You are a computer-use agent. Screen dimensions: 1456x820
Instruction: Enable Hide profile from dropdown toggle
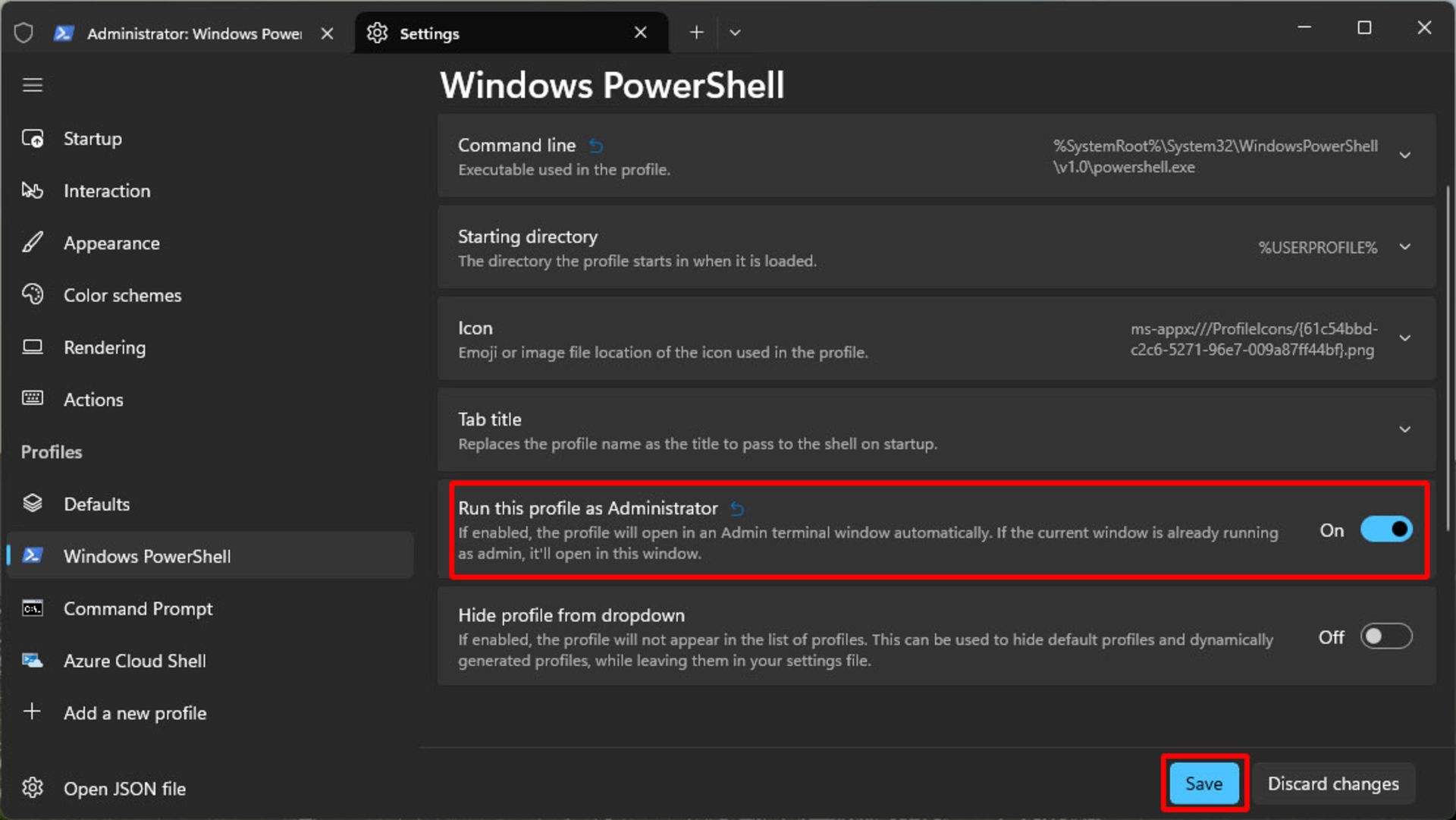1386,636
